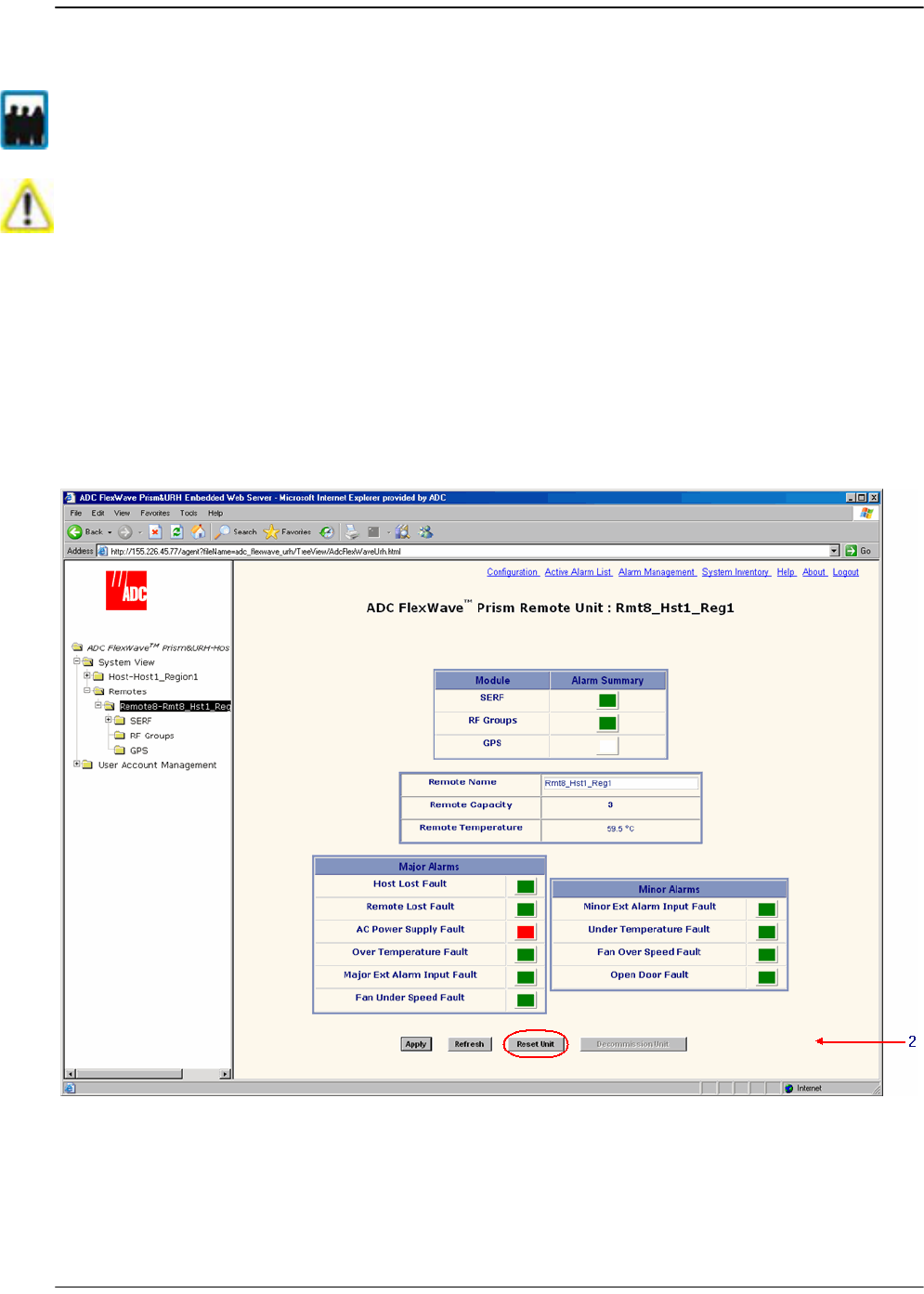Image resolution: width=924 pixels, height=1294 pixels.
Task: Expand the User Account Management node
Action: pos(77,764)
